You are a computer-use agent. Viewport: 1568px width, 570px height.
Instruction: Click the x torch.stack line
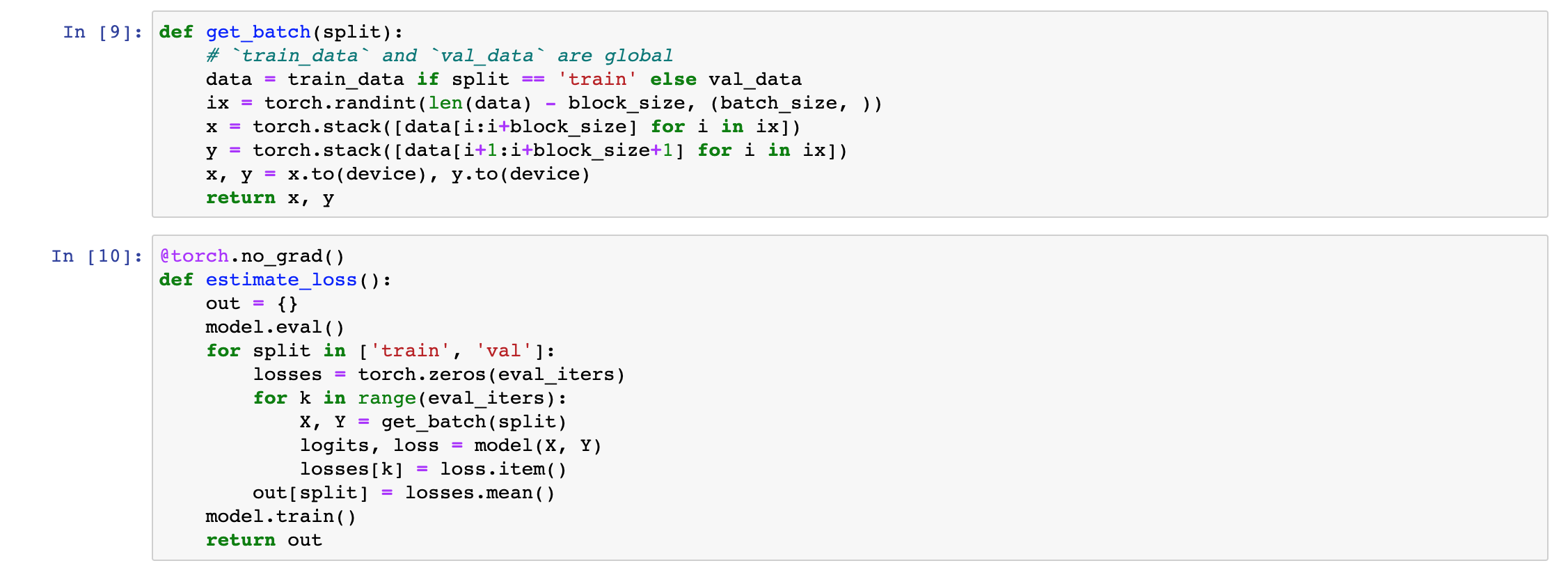point(503,127)
